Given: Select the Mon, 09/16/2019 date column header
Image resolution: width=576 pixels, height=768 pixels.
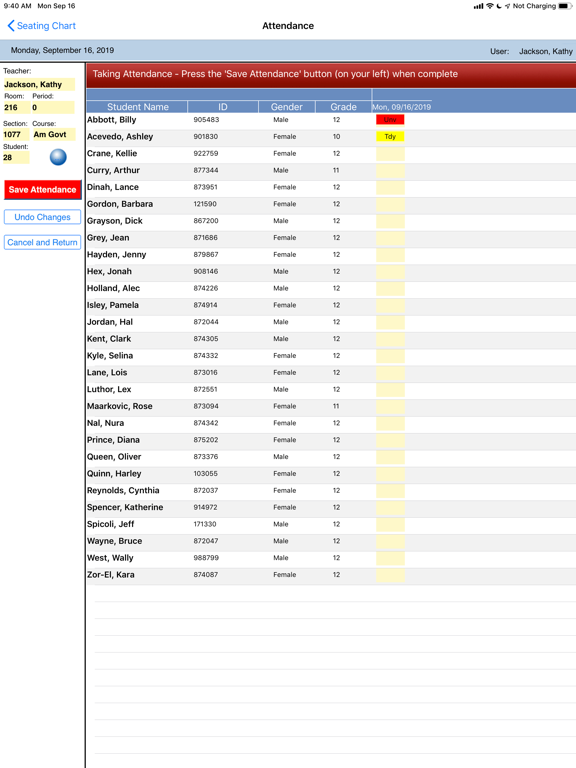Looking at the screenshot, I should pyautogui.click(x=402, y=107).
